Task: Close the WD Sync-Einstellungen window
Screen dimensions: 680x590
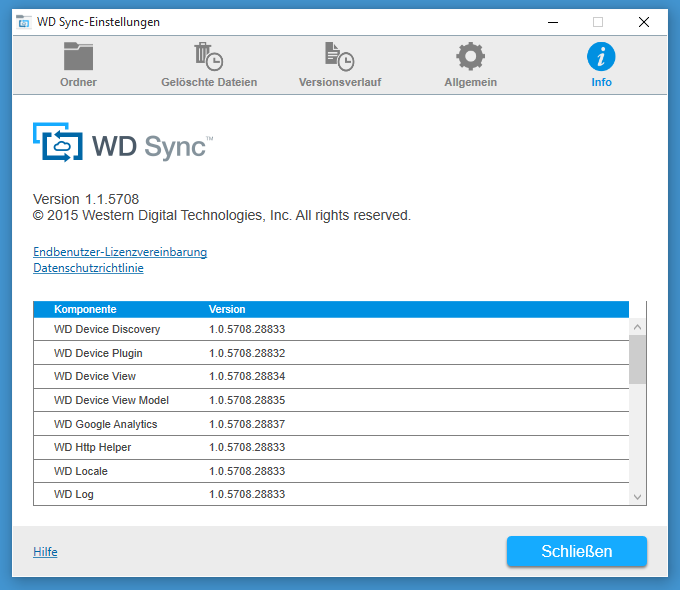Action: point(644,22)
